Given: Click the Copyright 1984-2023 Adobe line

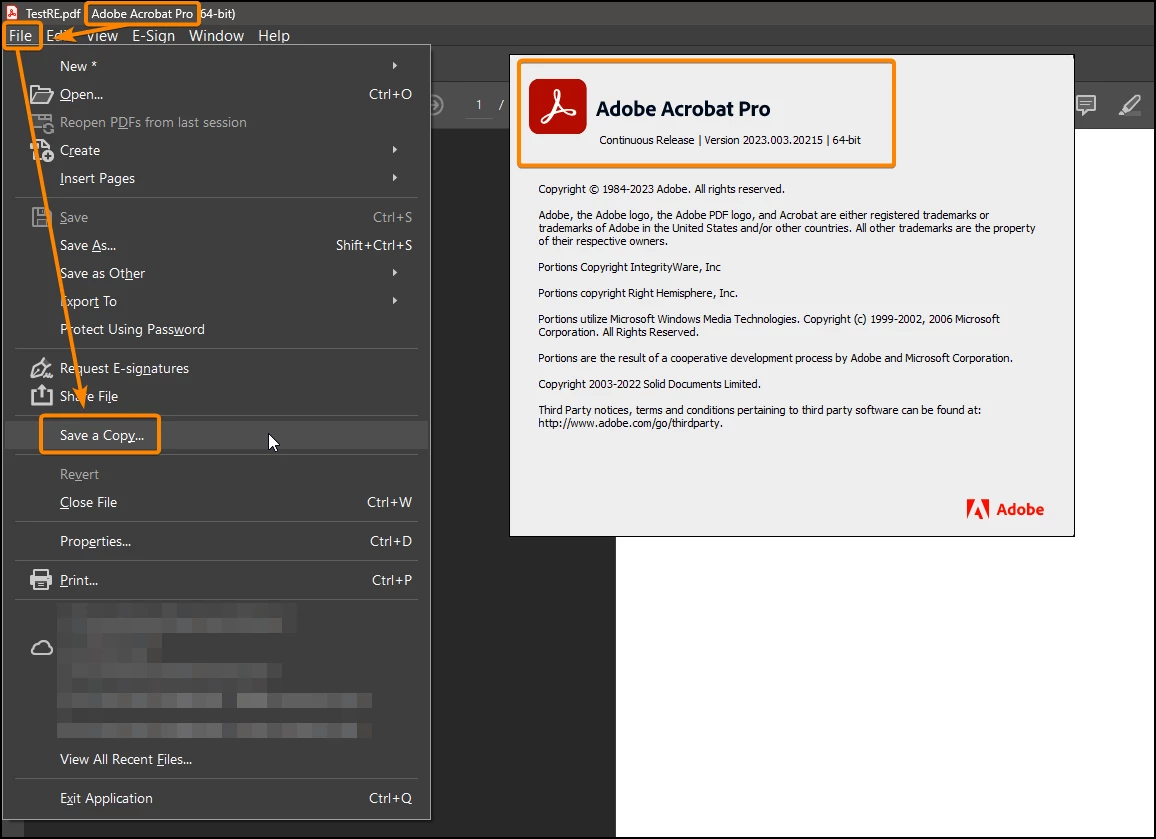Looking at the screenshot, I should point(661,189).
